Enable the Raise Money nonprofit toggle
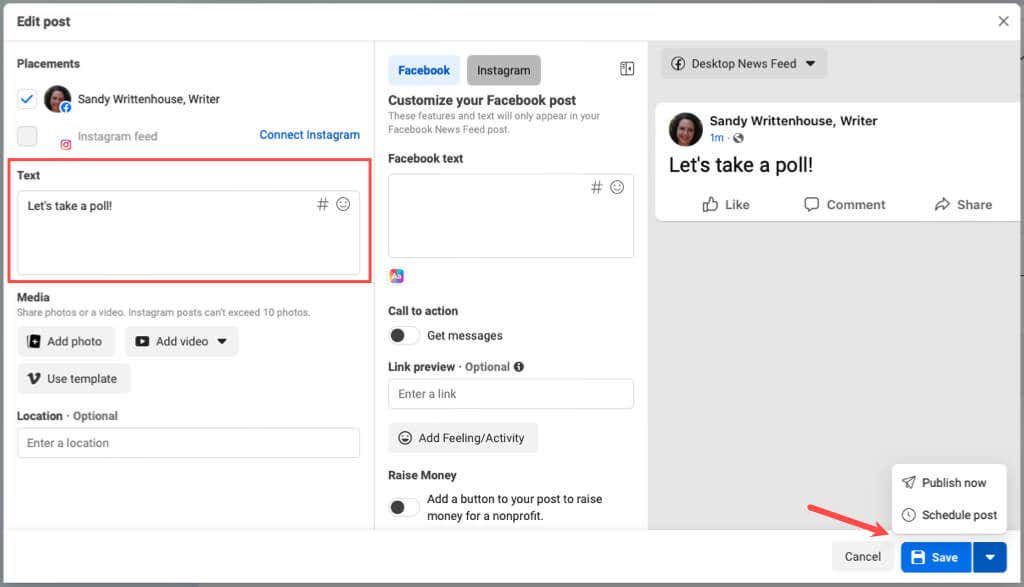The width and height of the screenshot is (1024, 587). pyautogui.click(x=404, y=507)
